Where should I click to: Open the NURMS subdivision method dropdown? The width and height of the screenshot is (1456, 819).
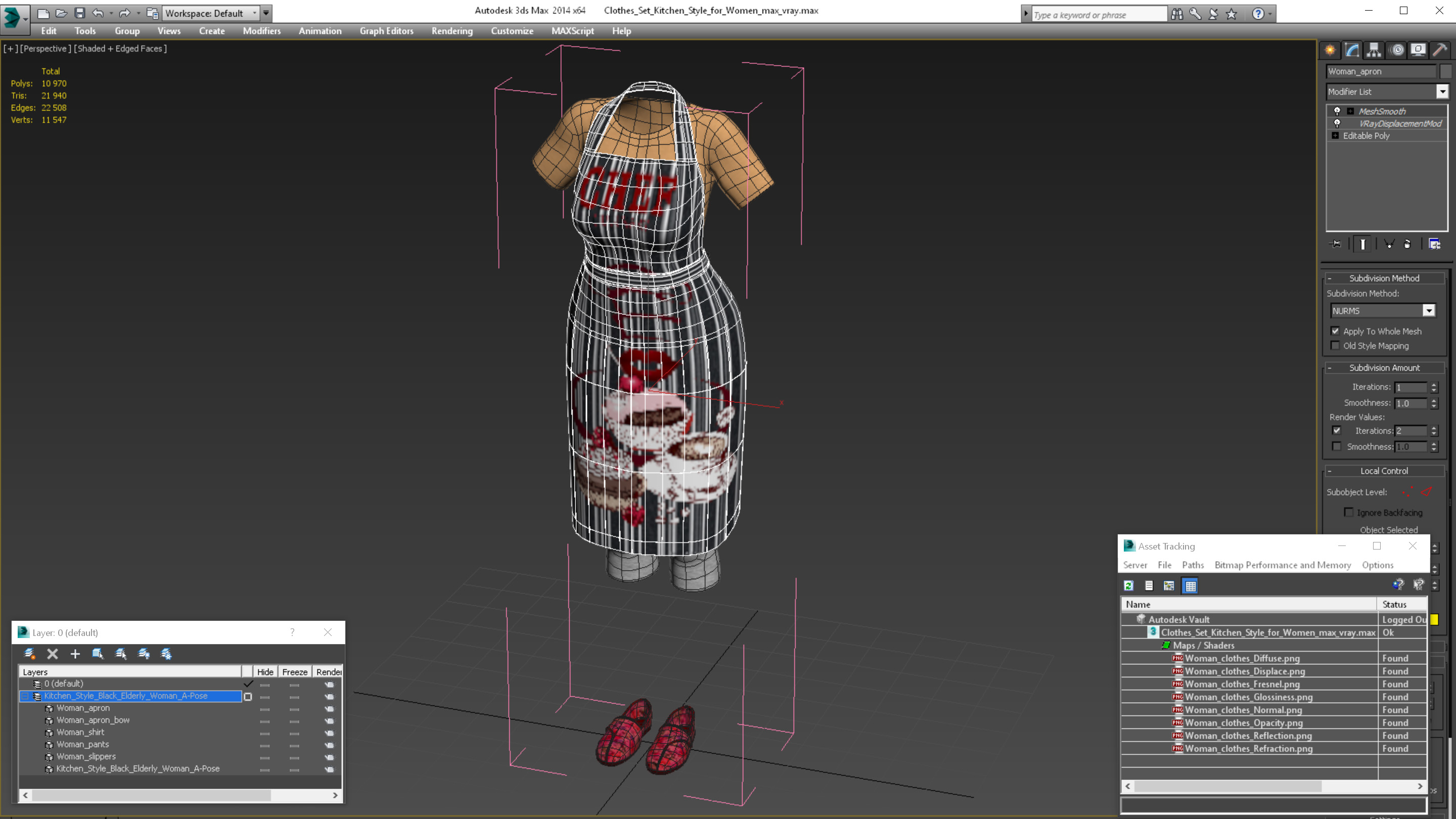click(1428, 310)
